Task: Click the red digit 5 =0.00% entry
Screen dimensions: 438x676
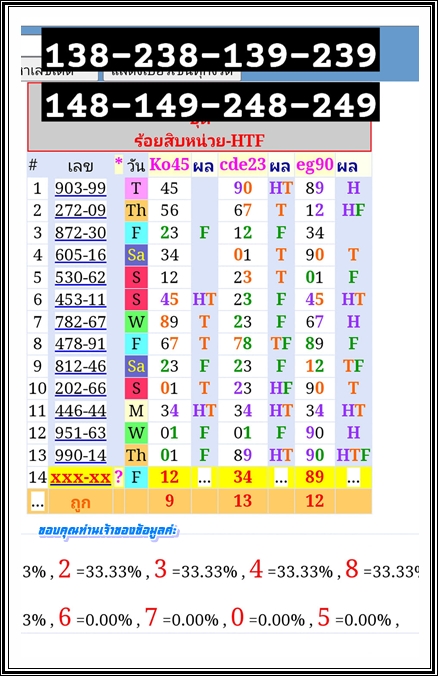Action: (354, 618)
